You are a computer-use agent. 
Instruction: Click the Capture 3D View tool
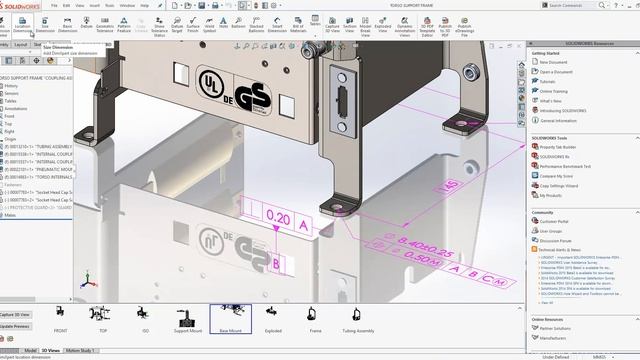(332, 25)
